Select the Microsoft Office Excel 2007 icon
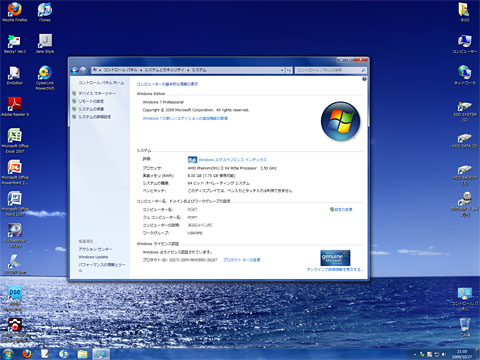This screenshot has width=480, height=360. click(x=15, y=140)
